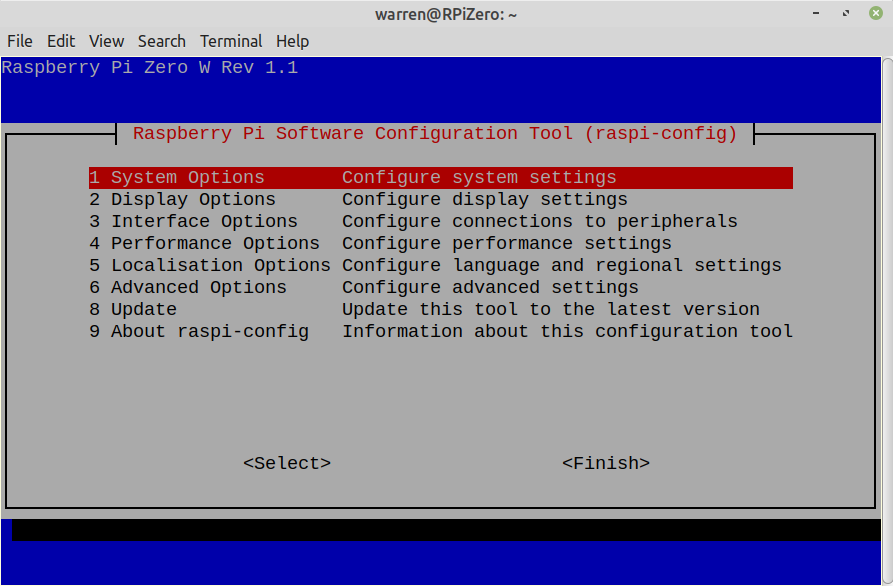Click the warren@RPiZero title bar
The image size is (893, 586).
[446, 14]
